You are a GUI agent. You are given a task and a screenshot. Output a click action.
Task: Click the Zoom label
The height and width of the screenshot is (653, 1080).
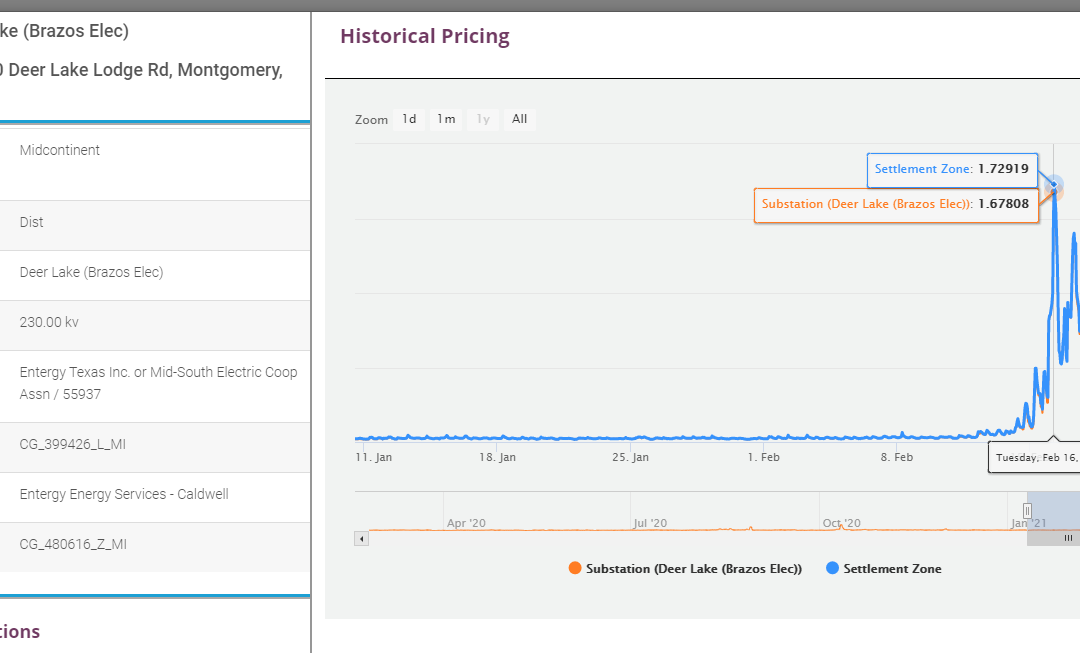click(371, 120)
